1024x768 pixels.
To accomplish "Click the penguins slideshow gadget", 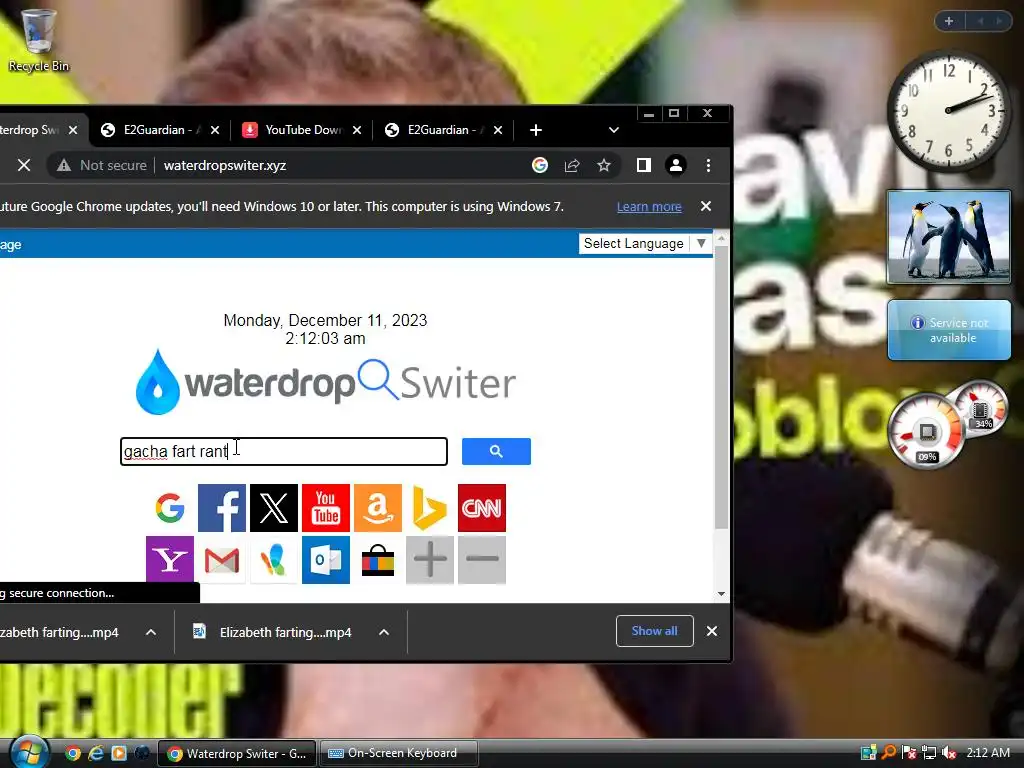I will (948, 237).
